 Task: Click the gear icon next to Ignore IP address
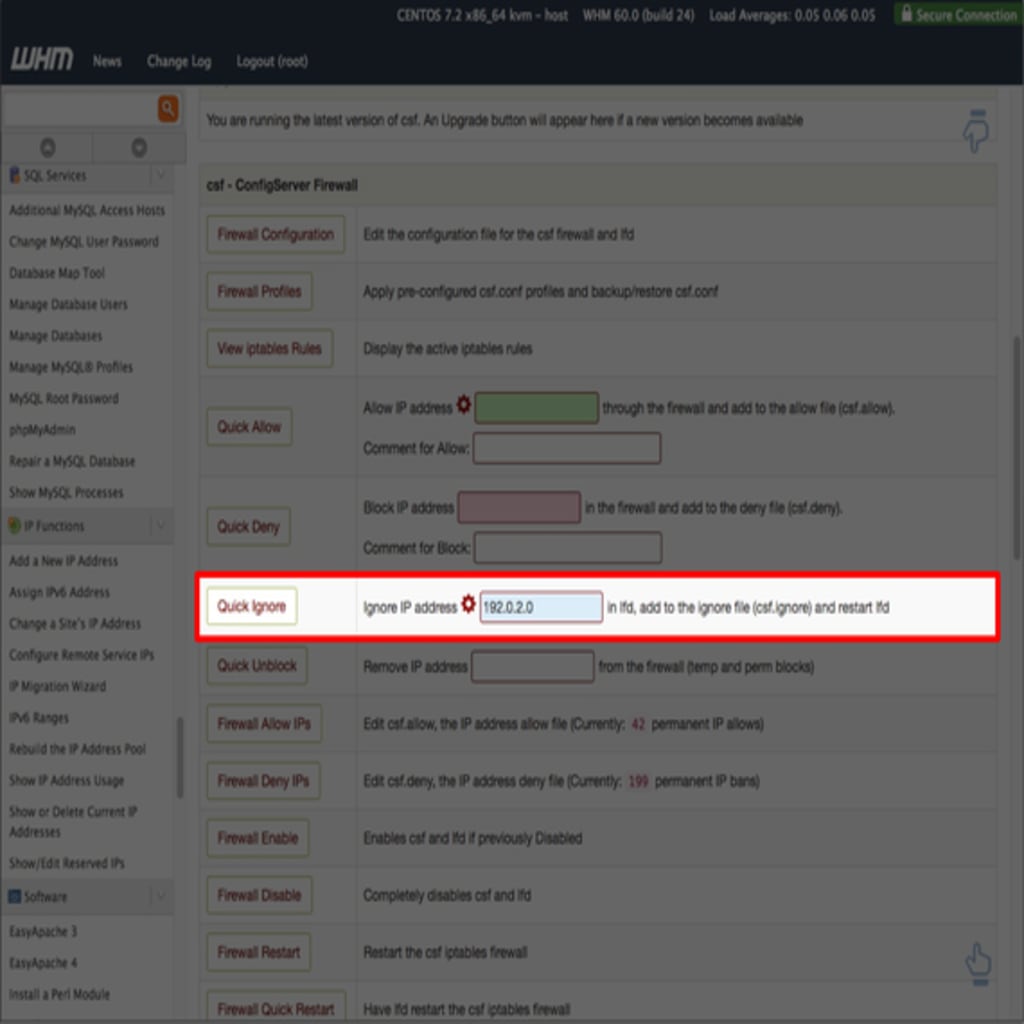(x=468, y=604)
